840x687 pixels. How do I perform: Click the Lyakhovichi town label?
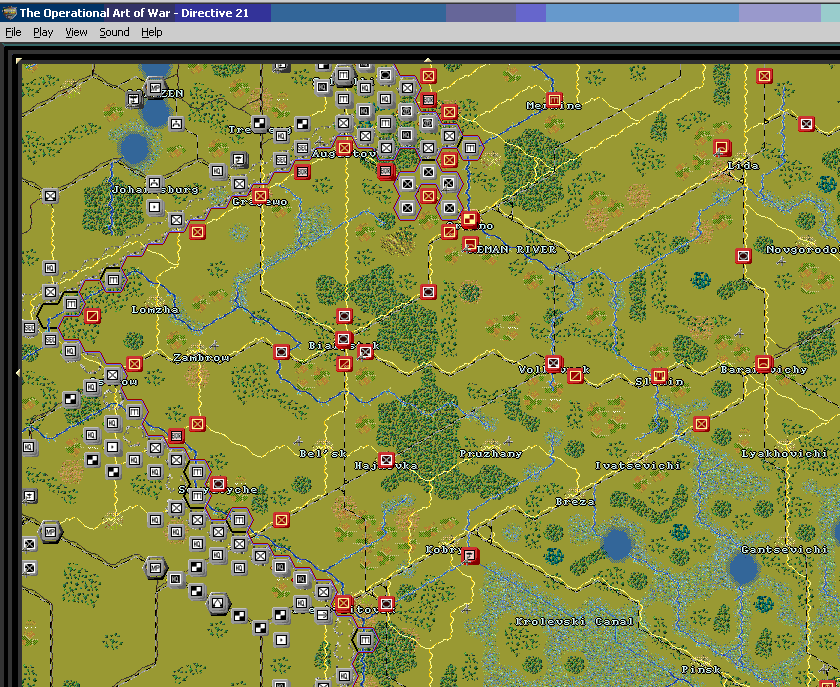(784, 453)
